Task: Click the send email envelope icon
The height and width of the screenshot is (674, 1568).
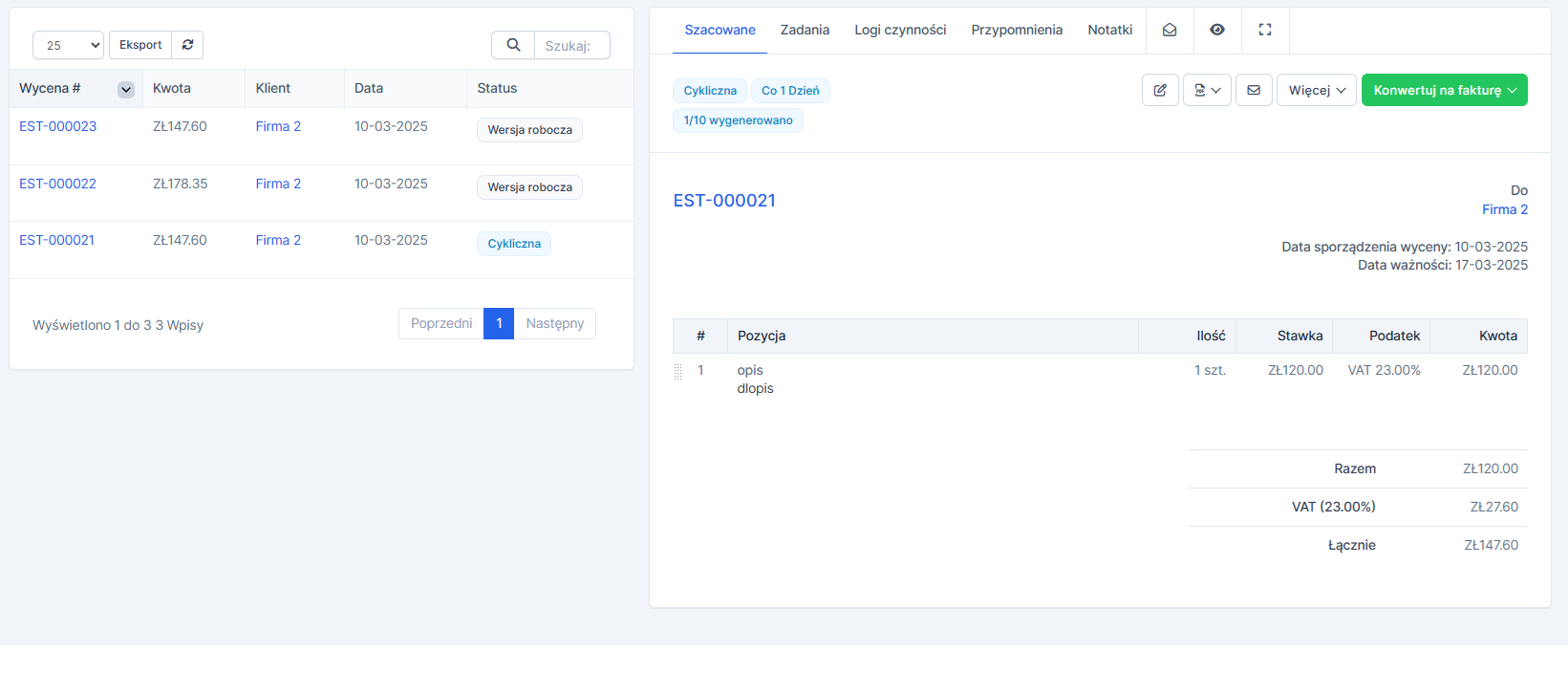Action: tap(1254, 90)
